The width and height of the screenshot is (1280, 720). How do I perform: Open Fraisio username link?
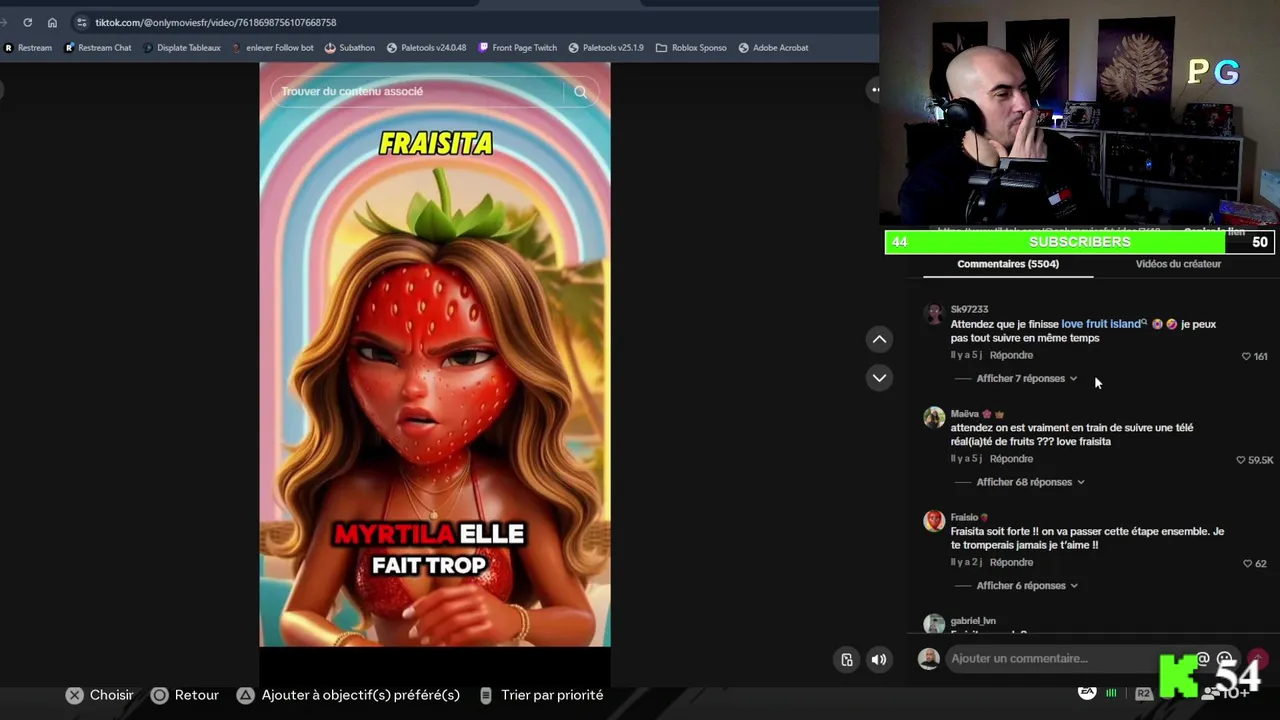point(964,517)
